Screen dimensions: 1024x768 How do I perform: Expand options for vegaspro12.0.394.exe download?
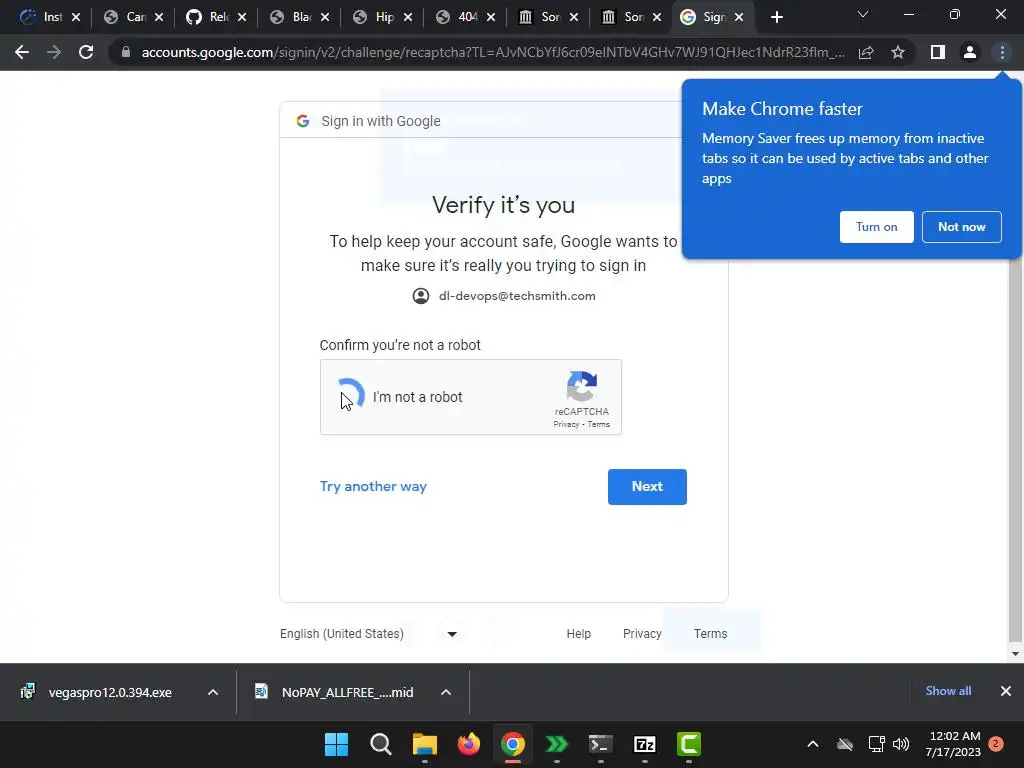point(213,692)
